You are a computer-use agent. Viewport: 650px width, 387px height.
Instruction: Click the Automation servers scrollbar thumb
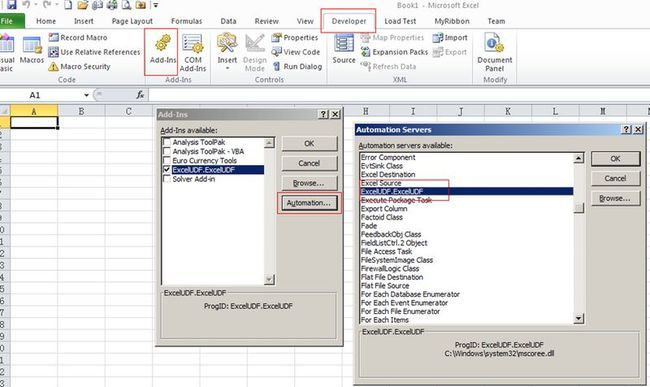point(579,208)
